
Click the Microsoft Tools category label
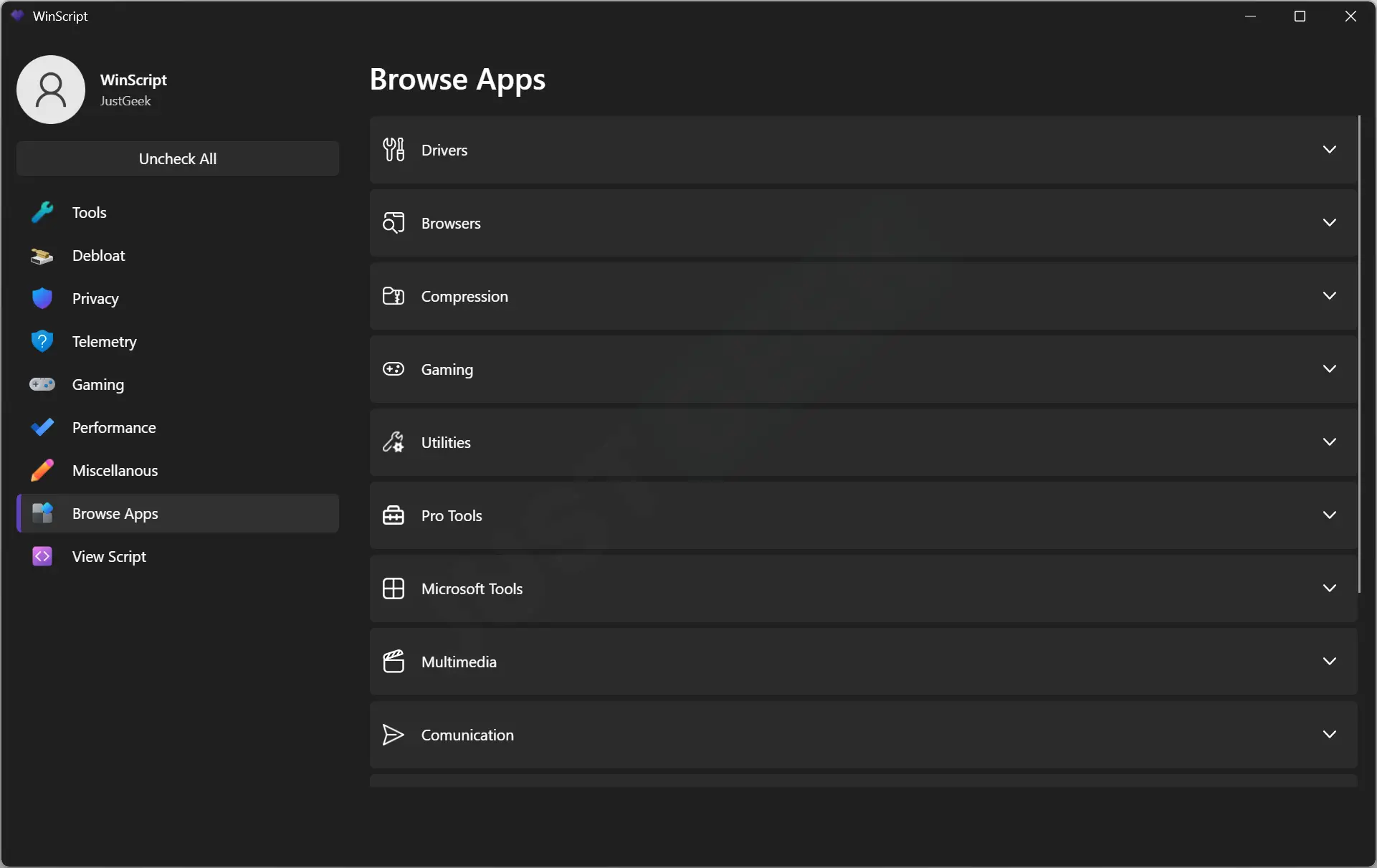(472, 588)
